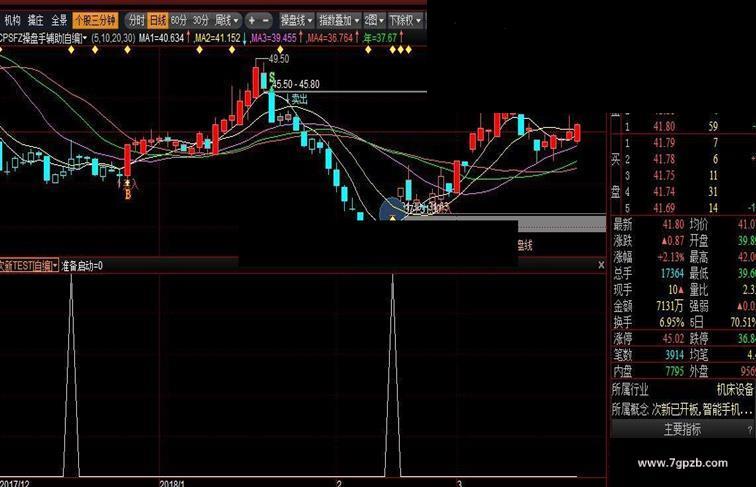Image resolution: width=756 pixels, height=487 pixels.
Task: Click the MA2=41.152 value in indicator header
Action: [x=217, y=38]
